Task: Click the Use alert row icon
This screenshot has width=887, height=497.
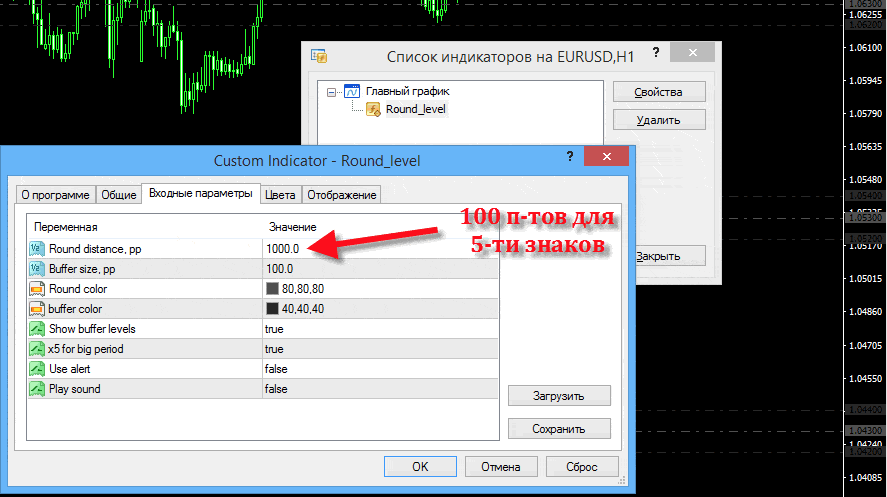Action: [37, 368]
